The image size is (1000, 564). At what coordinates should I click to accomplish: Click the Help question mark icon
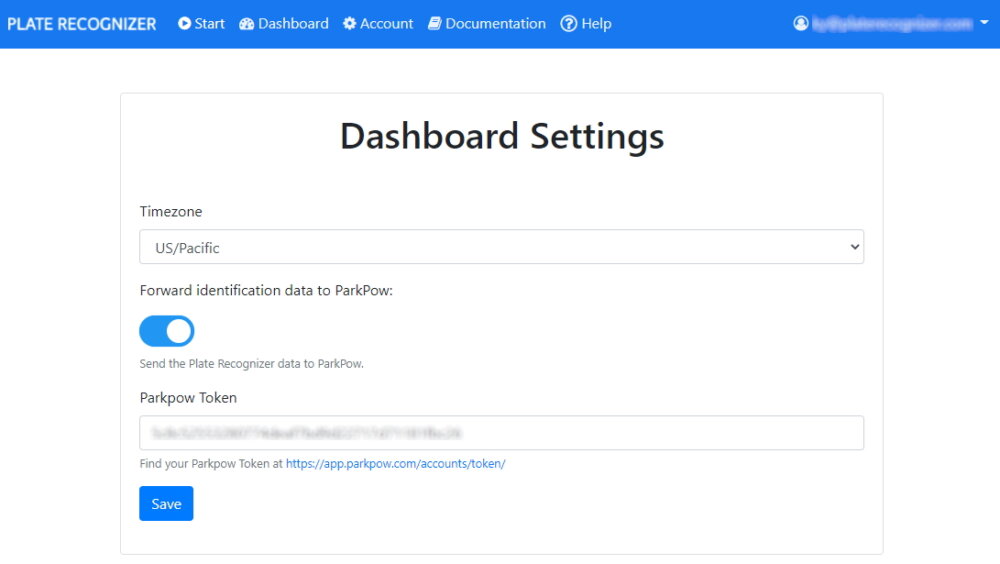pos(568,24)
